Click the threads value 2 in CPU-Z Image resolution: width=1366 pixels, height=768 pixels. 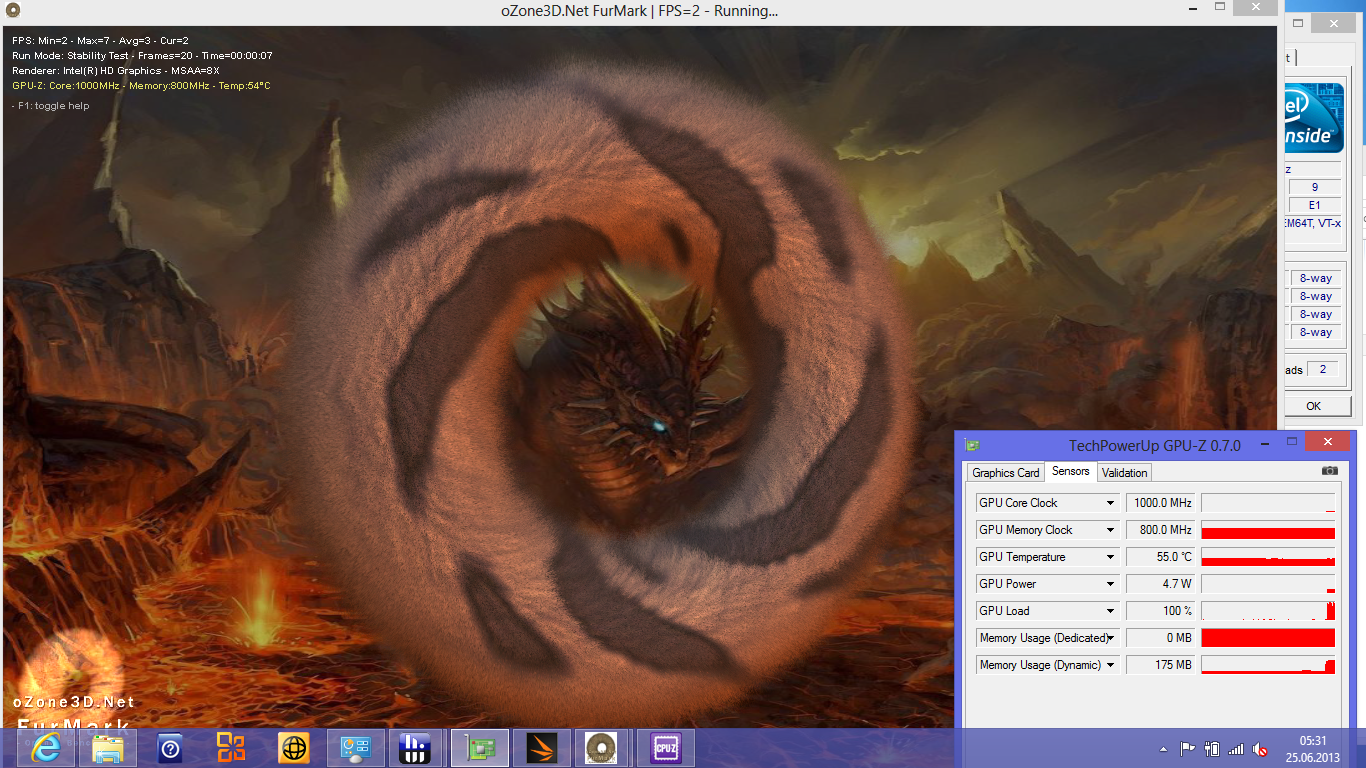tap(1322, 369)
